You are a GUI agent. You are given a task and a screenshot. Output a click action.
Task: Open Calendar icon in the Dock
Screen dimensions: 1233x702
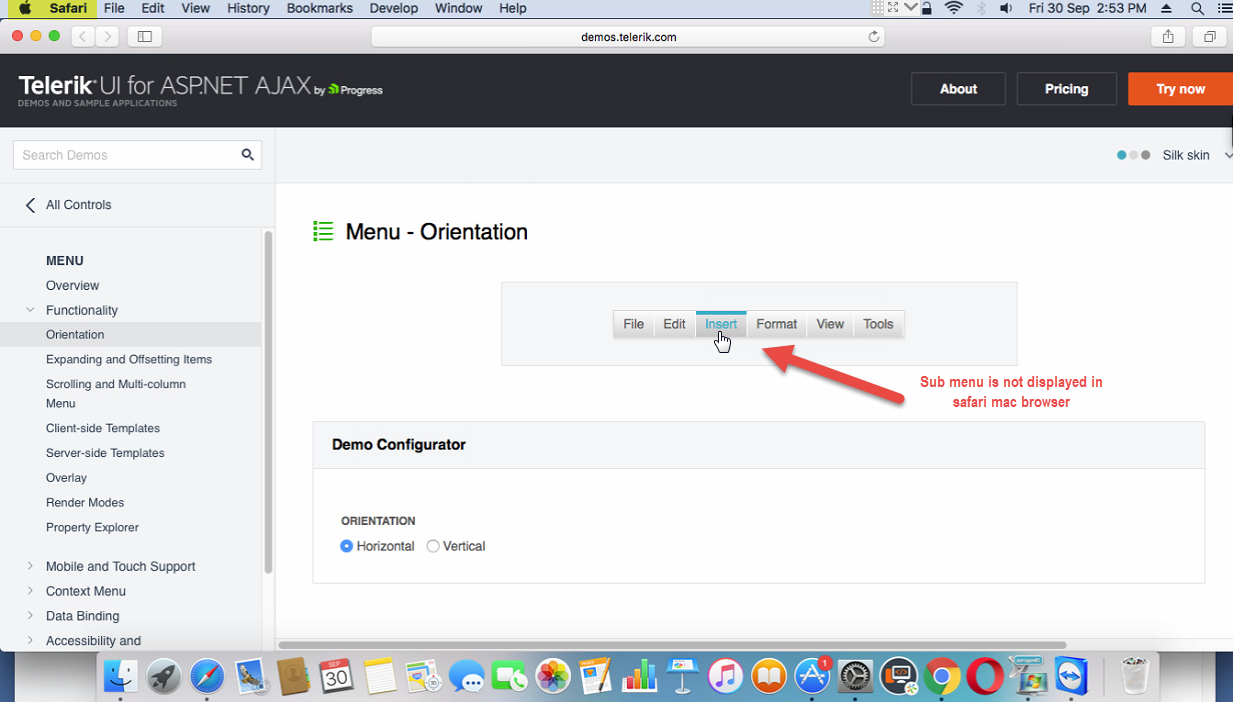click(336, 676)
